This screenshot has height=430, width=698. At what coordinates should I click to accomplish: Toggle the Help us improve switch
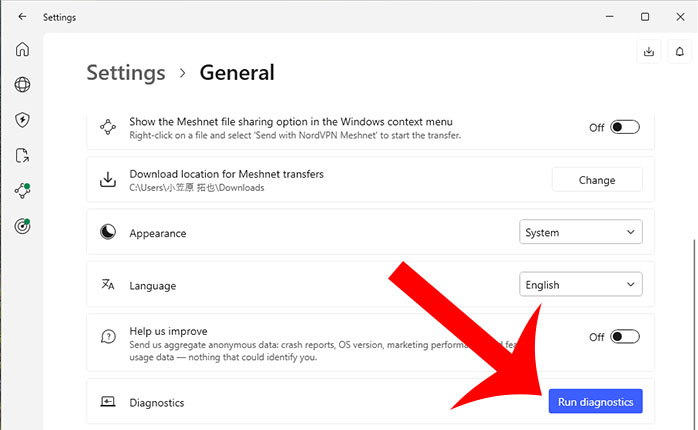[x=625, y=337]
